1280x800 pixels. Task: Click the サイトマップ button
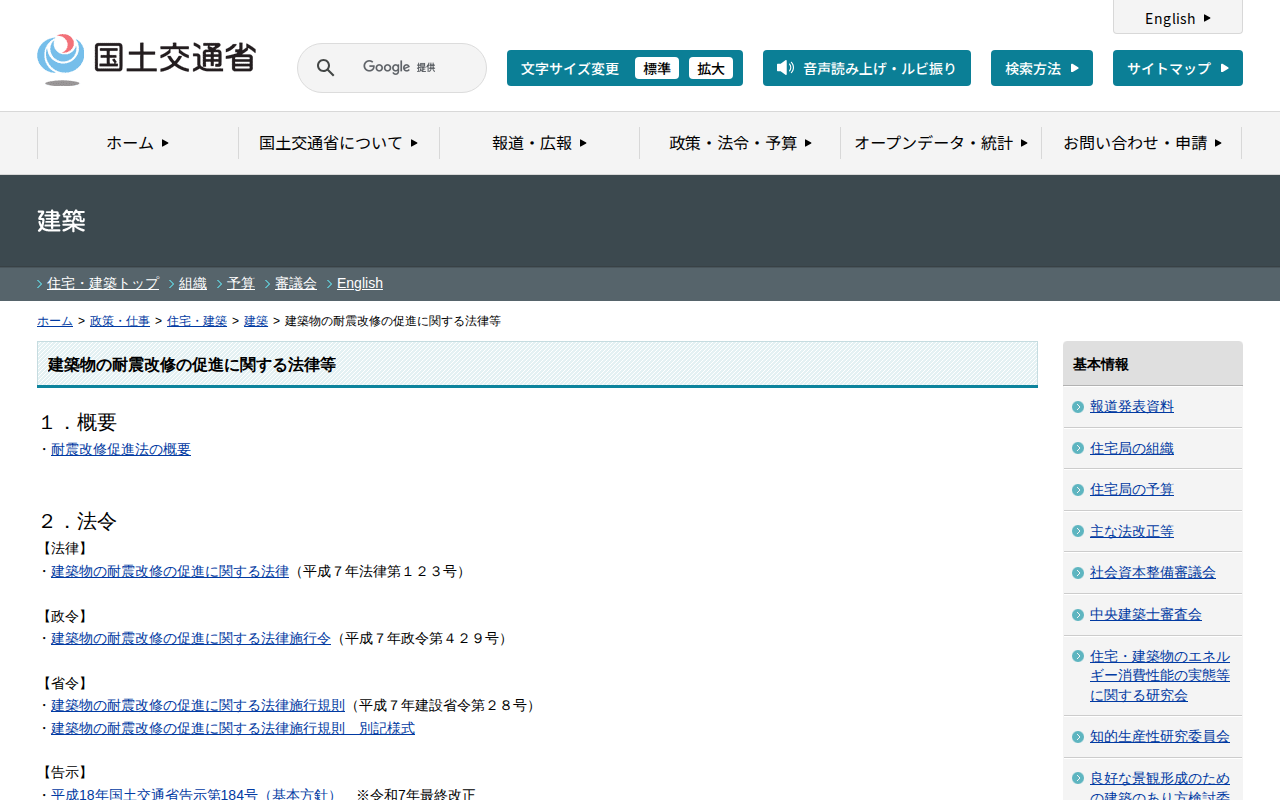[x=1177, y=68]
